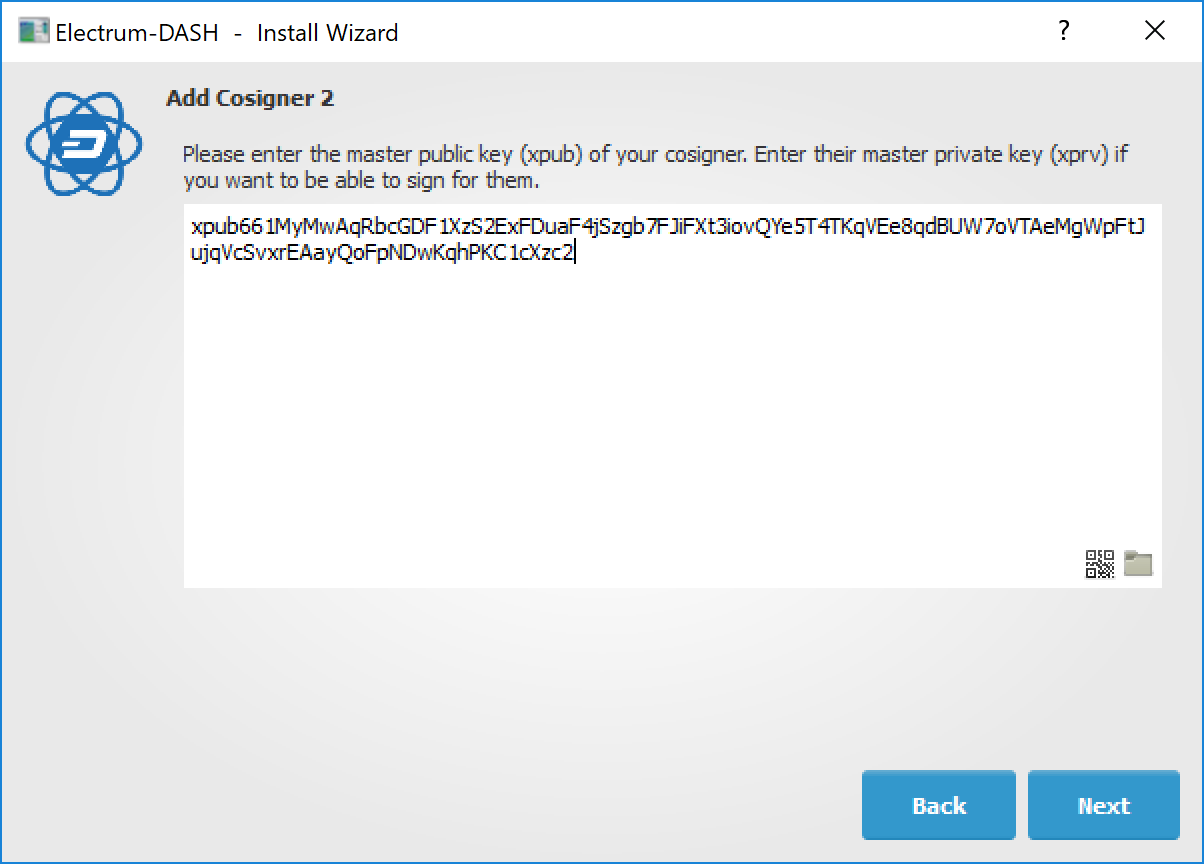Screen dimensions: 1204x864
Task: Go back with the Back button
Action: [x=938, y=805]
